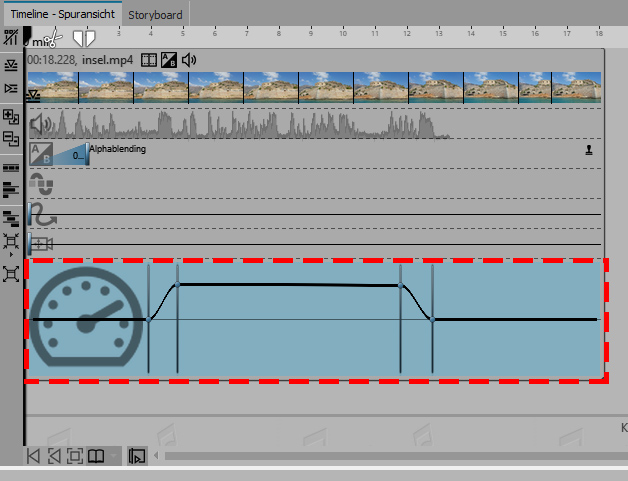
Task: Click the blue handle starting the motion path track
Action: [x=30, y=214]
